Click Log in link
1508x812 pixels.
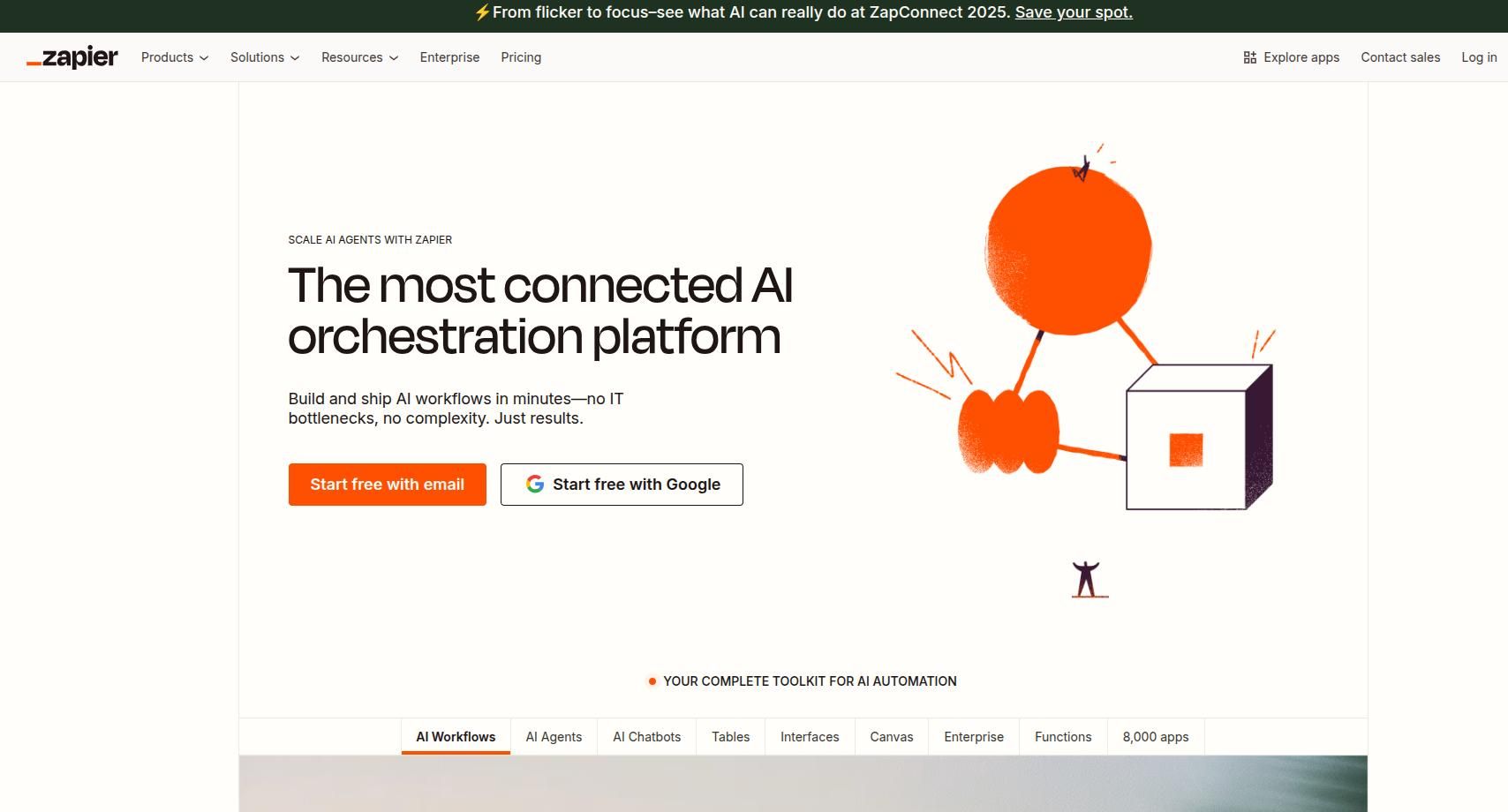pyautogui.click(x=1479, y=57)
